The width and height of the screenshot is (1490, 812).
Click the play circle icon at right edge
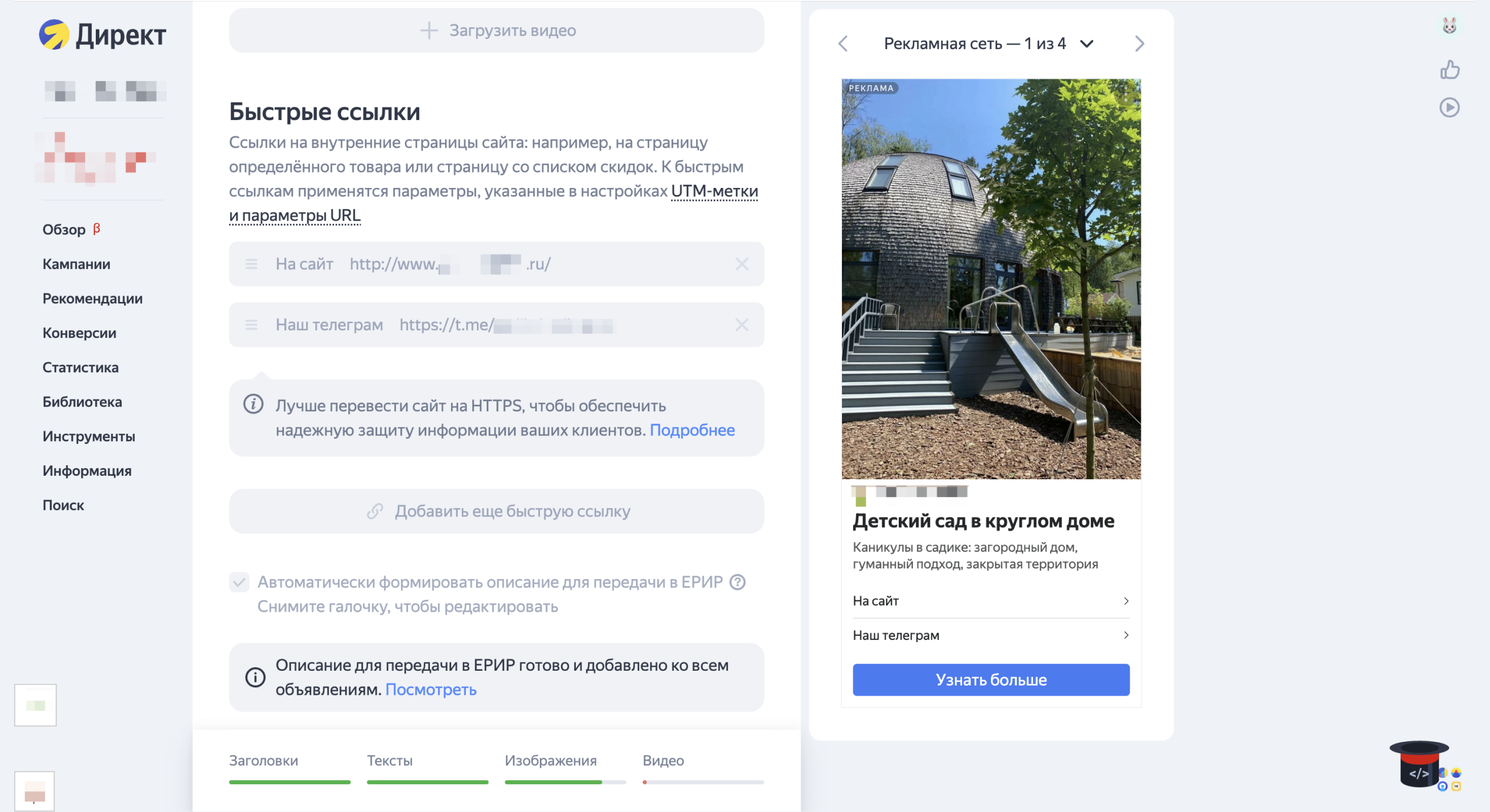(1449, 108)
